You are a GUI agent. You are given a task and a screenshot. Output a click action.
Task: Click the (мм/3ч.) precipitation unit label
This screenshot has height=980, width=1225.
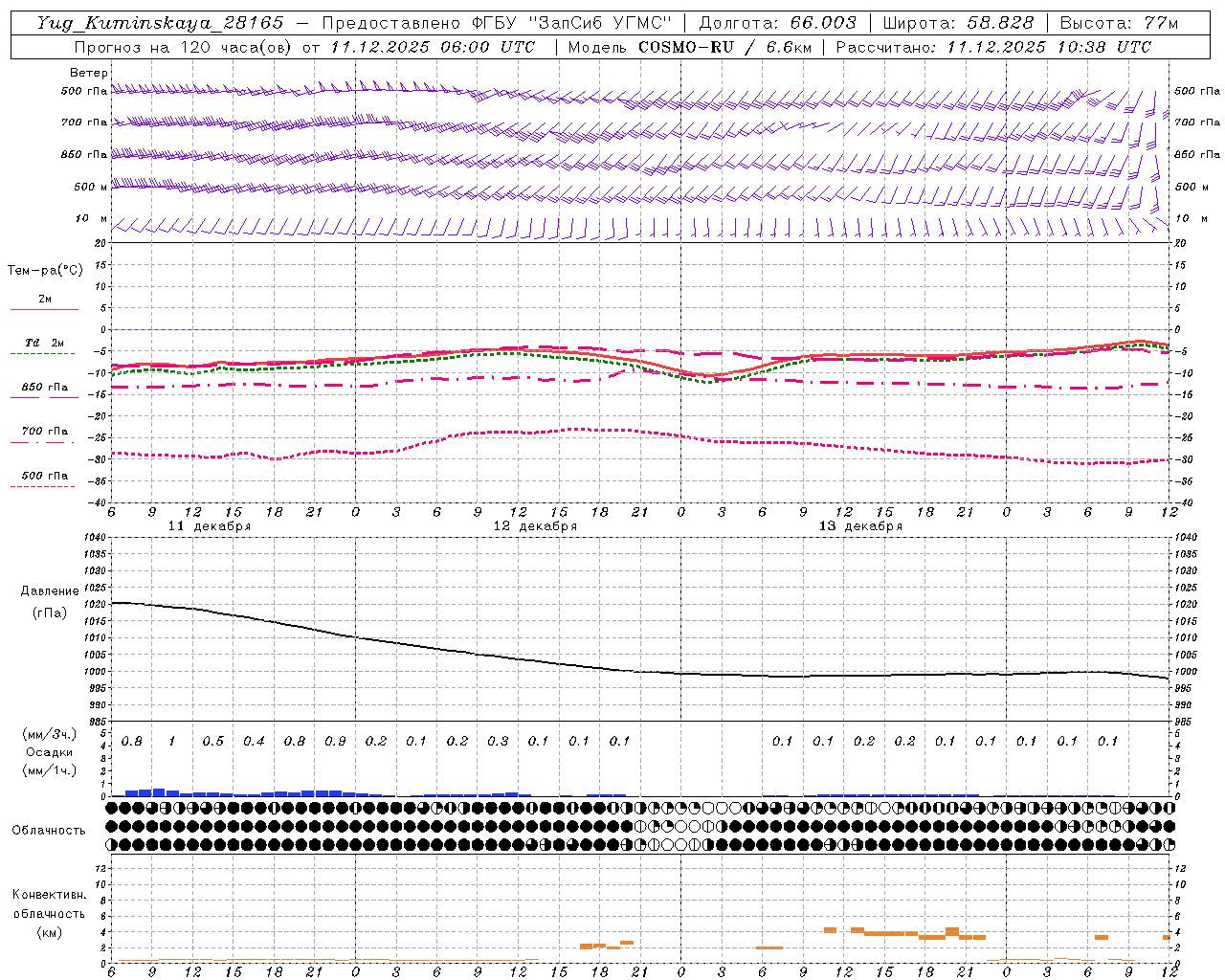(x=50, y=734)
